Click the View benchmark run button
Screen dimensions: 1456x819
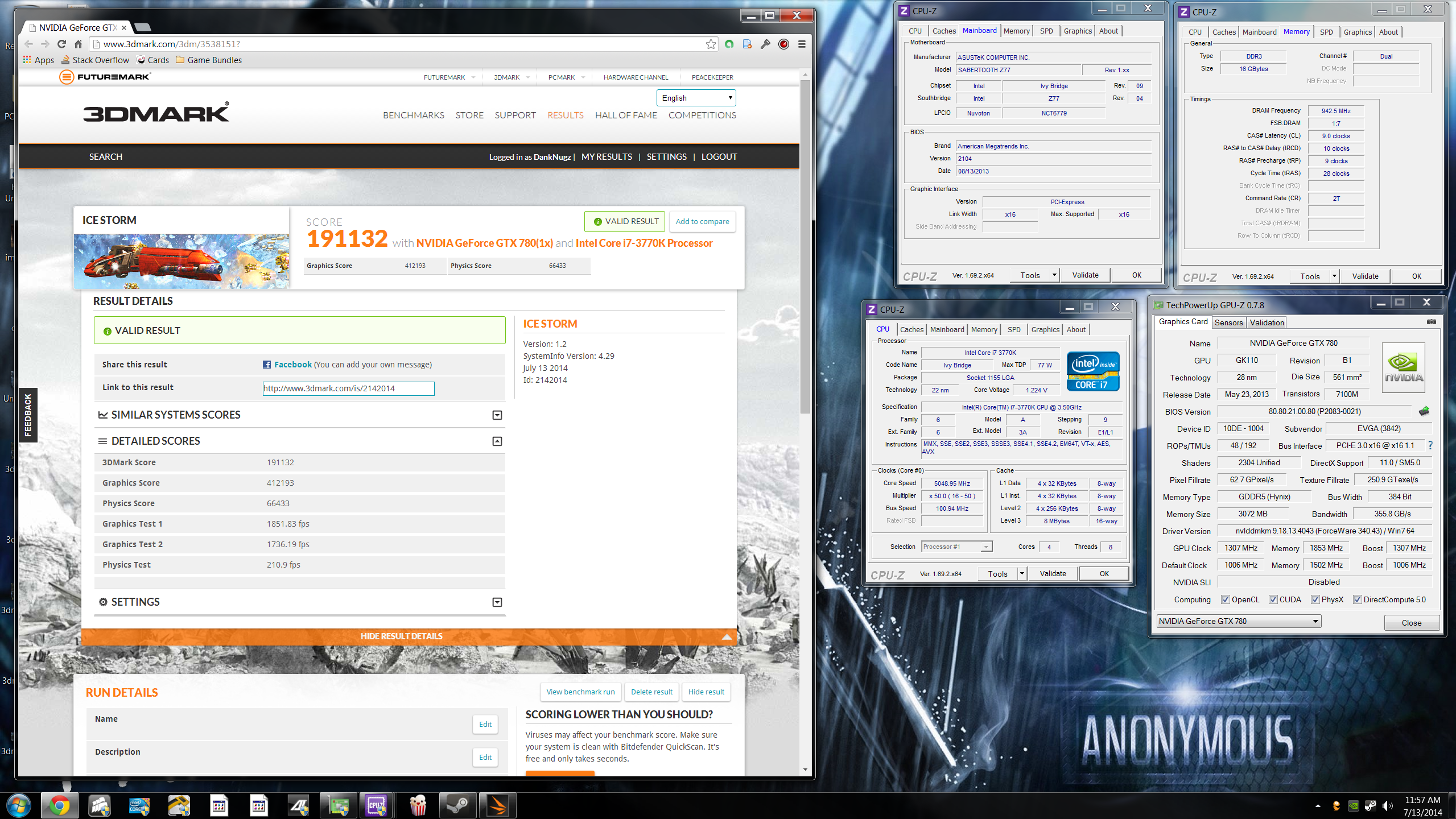[x=580, y=692]
